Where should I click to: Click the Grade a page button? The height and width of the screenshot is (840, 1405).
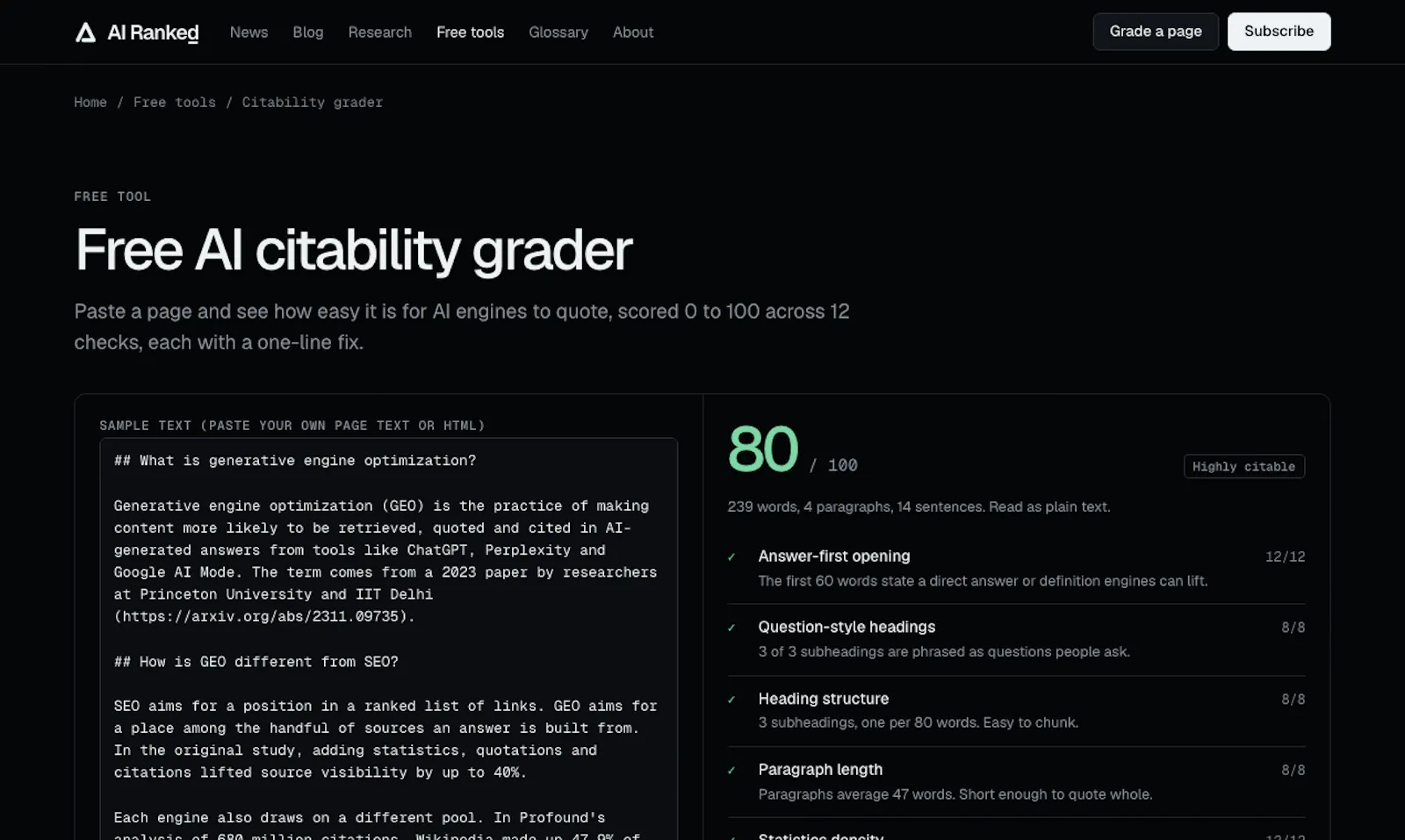[x=1156, y=32]
